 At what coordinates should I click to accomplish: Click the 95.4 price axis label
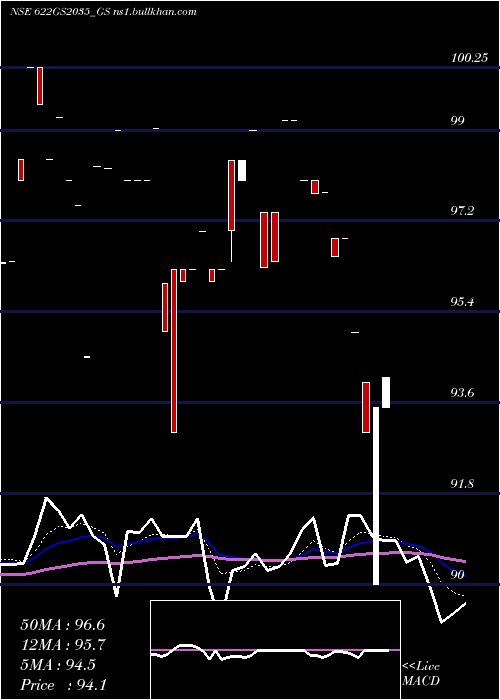click(x=462, y=302)
